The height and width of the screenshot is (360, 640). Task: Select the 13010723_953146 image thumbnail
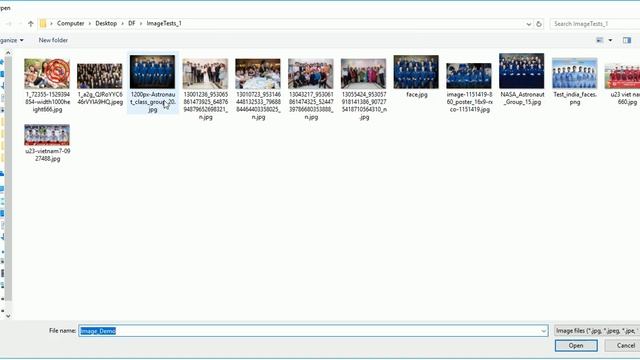pos(258,73)
